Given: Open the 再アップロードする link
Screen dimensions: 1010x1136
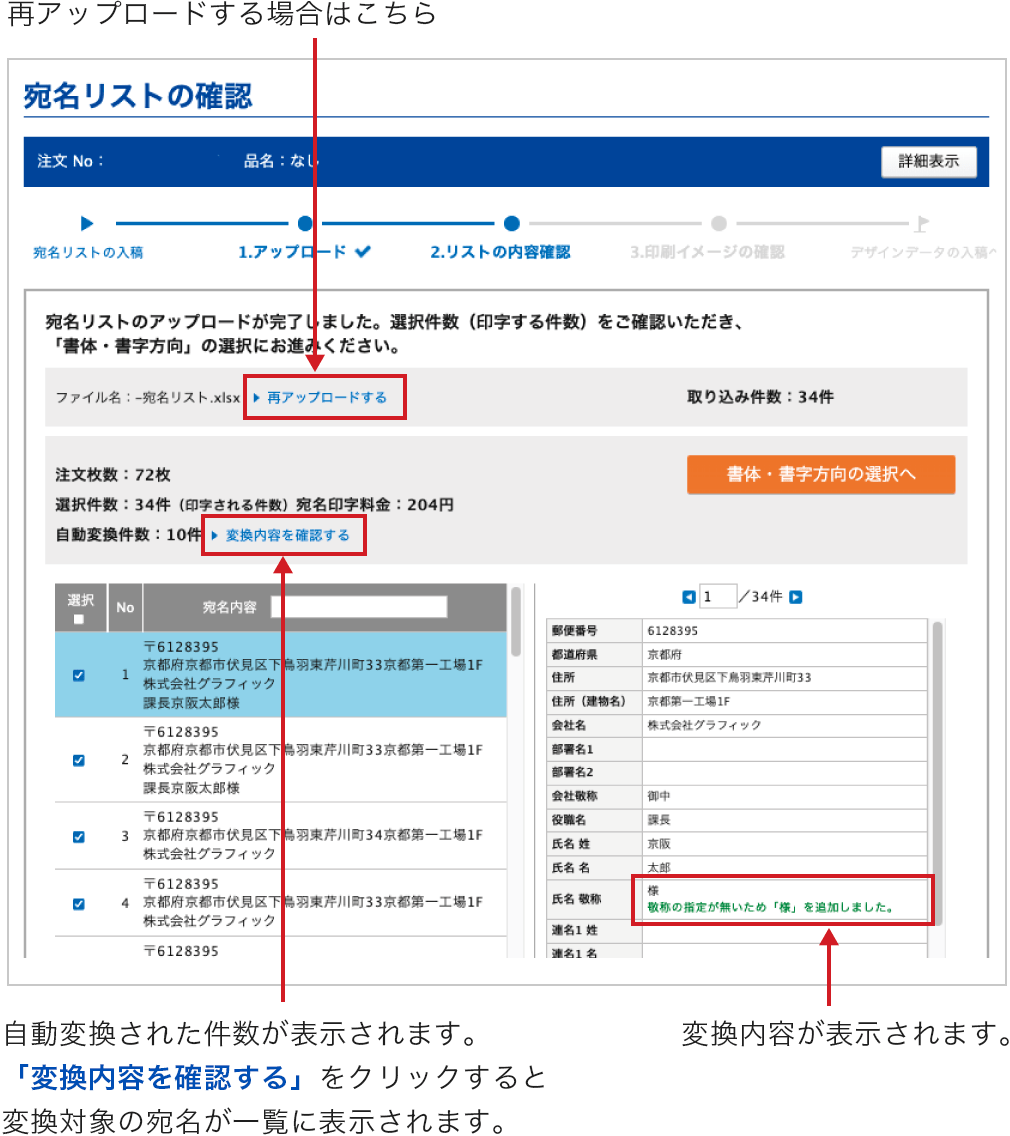Looking at the screenshot, I should (325, 398).
